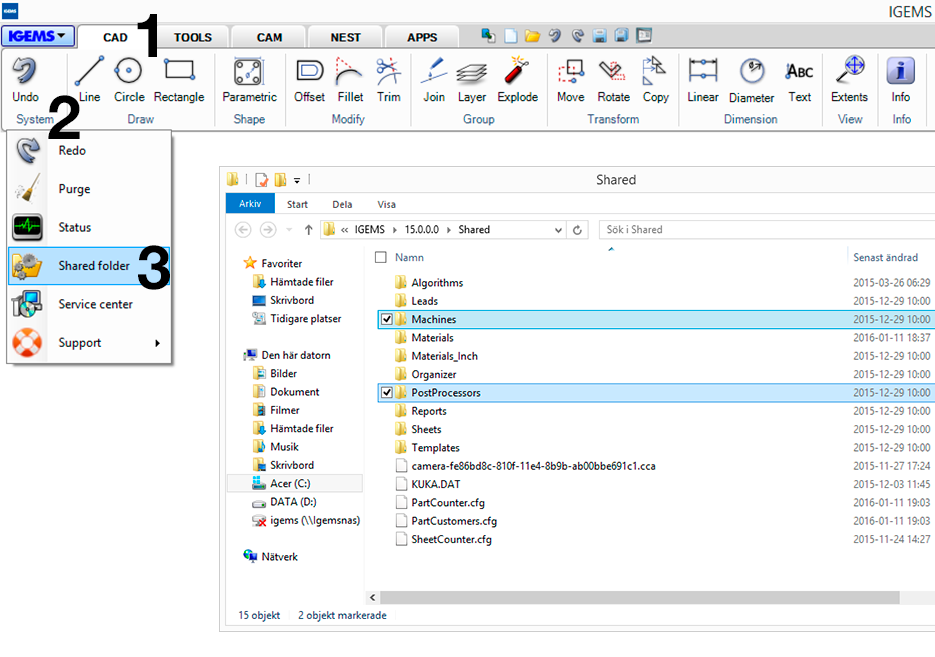Screen dimensions: 935x657
Task: Select the KUKA.DAT file
Action: tap(435, 484)
